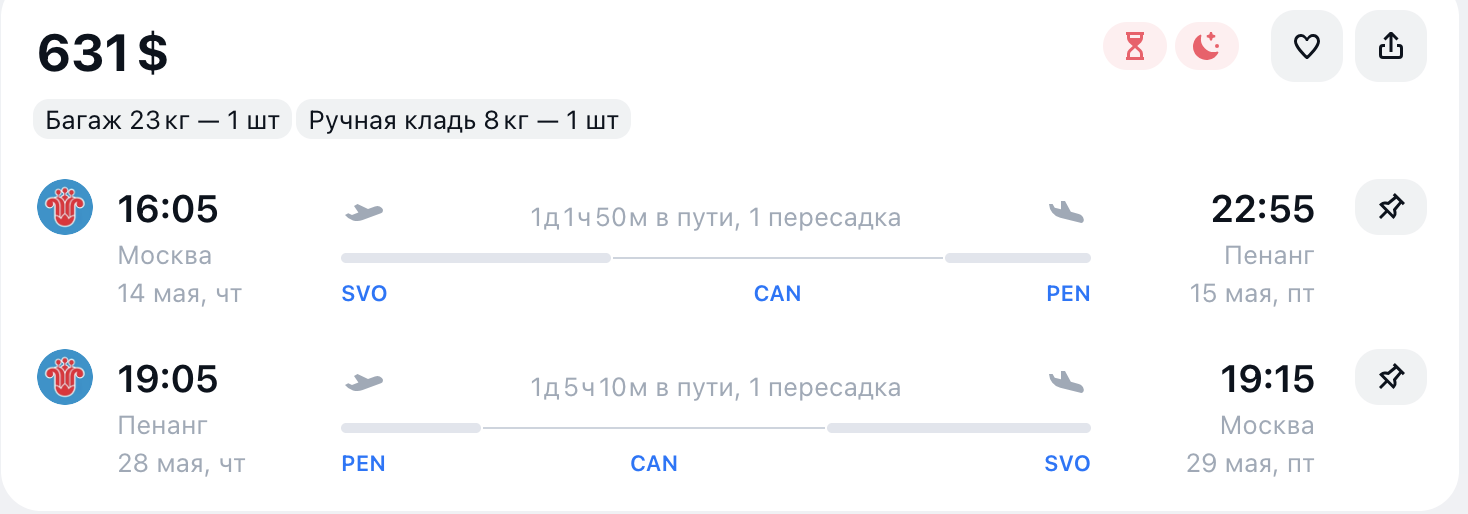Image resolution: width=1468 pixels, height=514 pixels.
Task: Click the Ручная кладь 8 кг tag
Action: click(464, 121)
